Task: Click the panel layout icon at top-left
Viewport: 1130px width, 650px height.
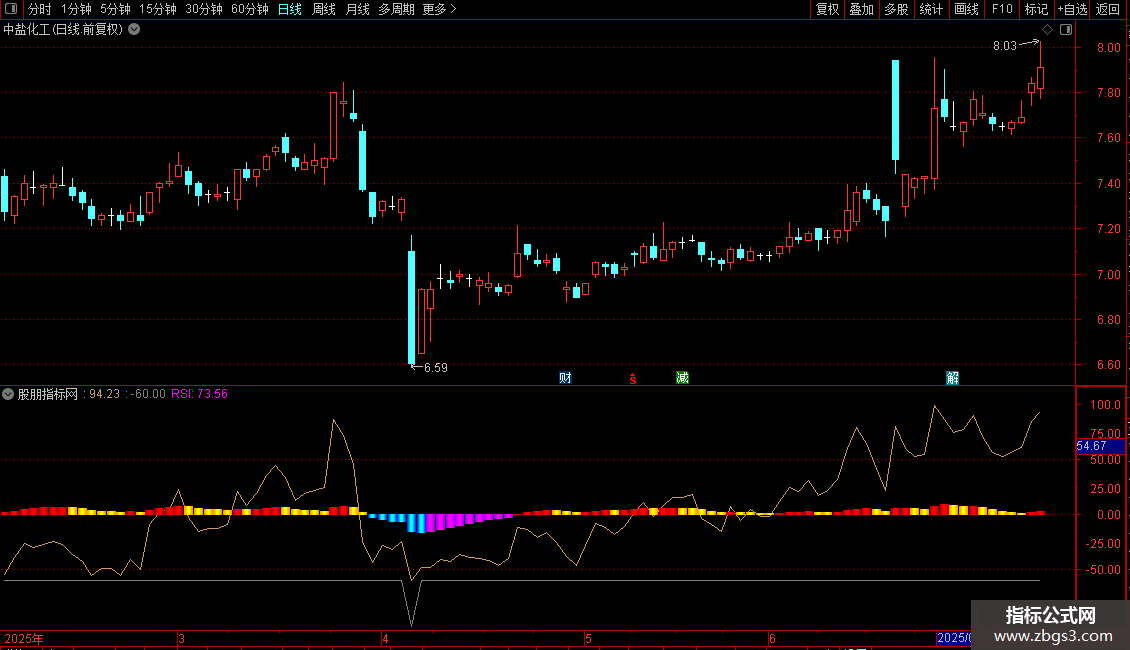Action: click(11, 9)
